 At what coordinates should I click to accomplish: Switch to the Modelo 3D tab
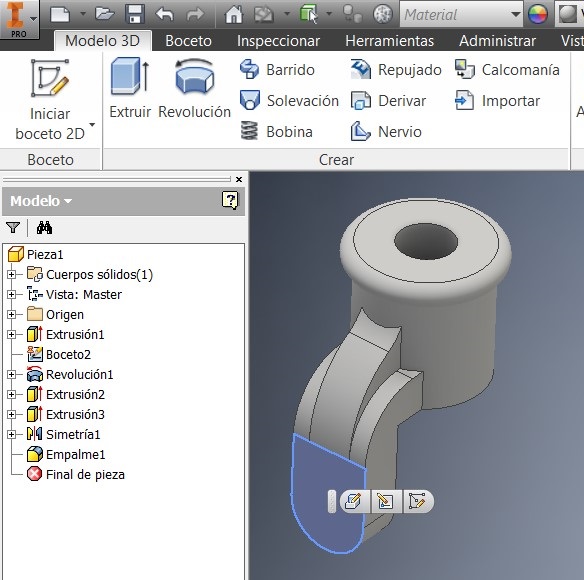(102, 41)
